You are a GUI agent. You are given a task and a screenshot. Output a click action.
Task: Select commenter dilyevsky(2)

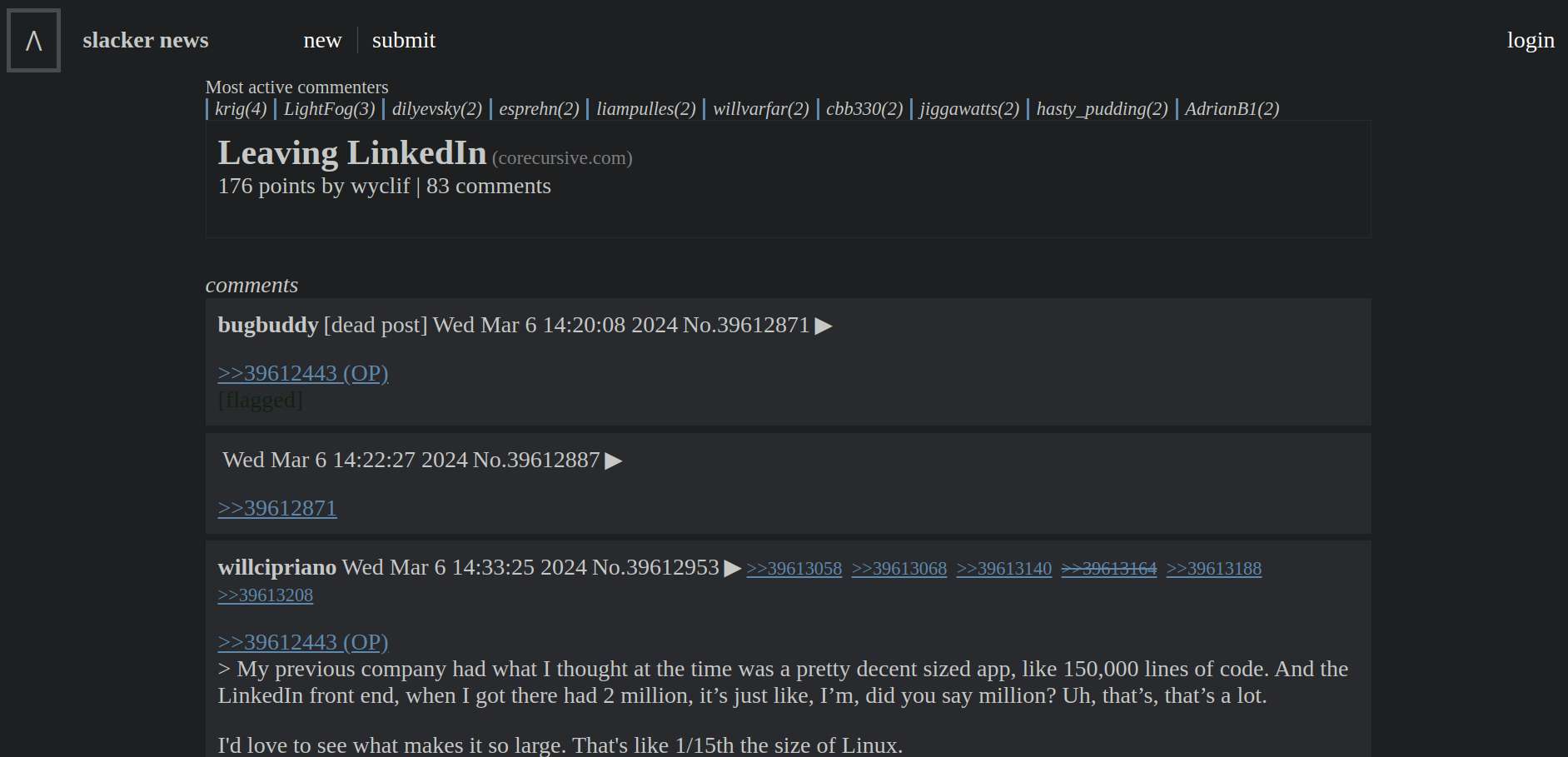[x=437, y=109]
